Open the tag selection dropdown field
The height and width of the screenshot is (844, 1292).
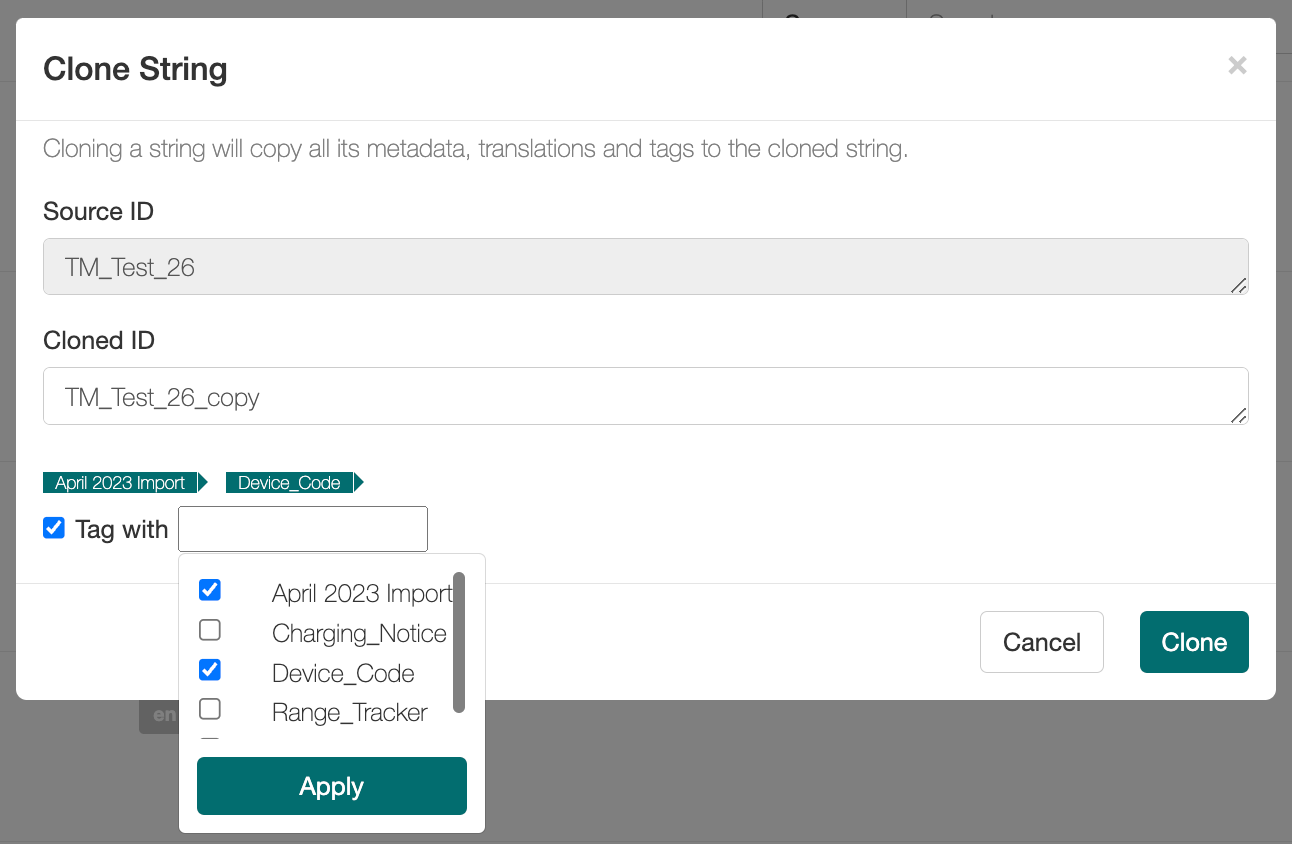pos(302,528)
